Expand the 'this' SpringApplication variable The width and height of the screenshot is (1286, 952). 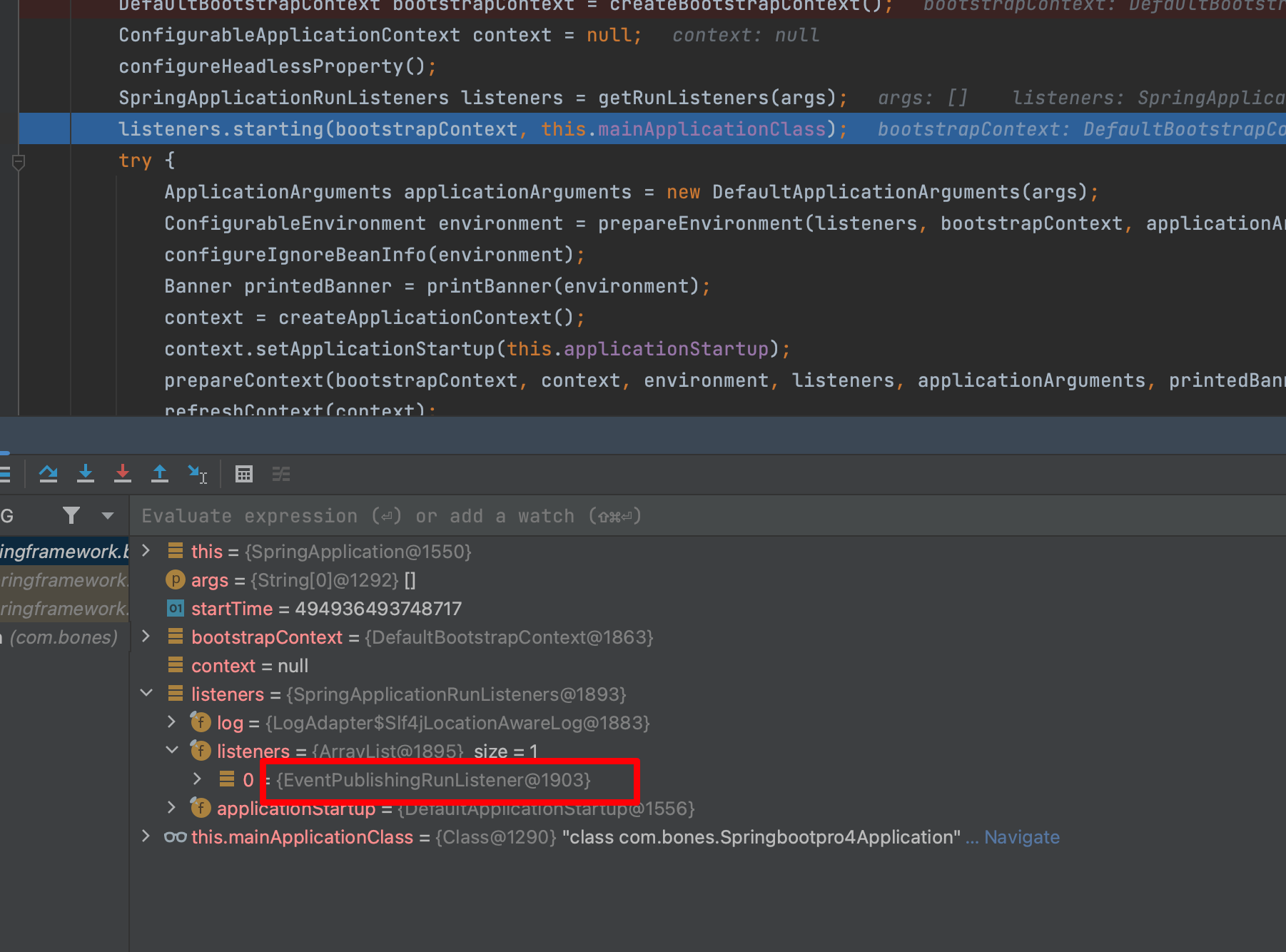coord(146,551)
